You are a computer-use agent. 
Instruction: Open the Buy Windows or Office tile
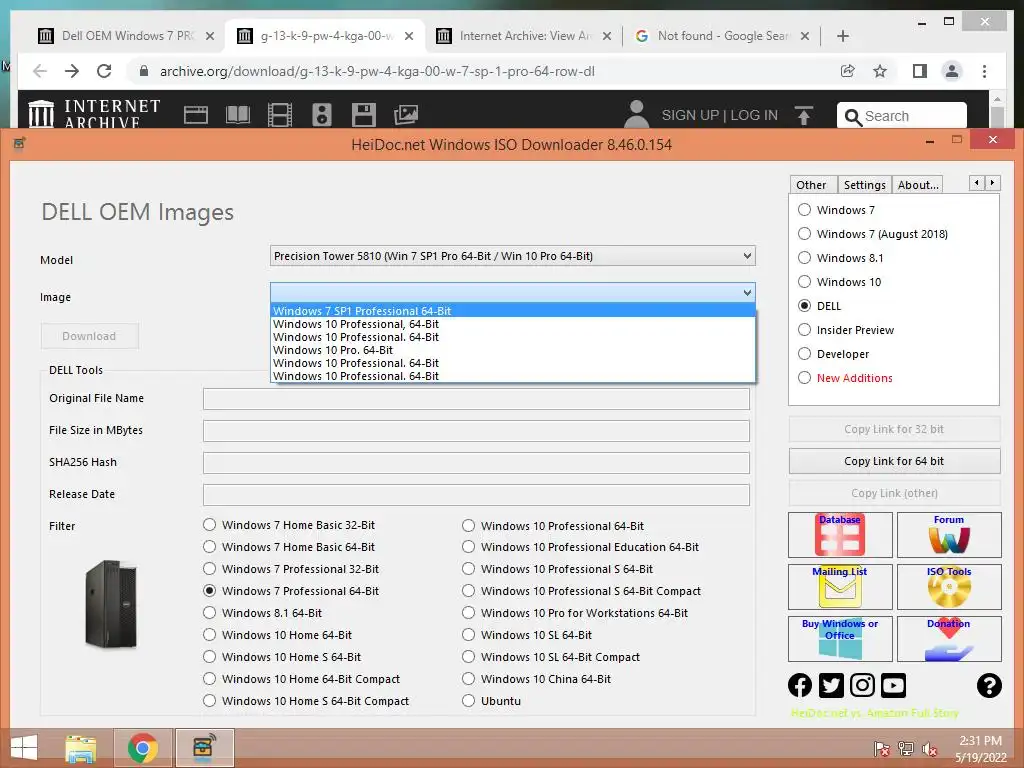pyautogui.click(x=840, y=639)
